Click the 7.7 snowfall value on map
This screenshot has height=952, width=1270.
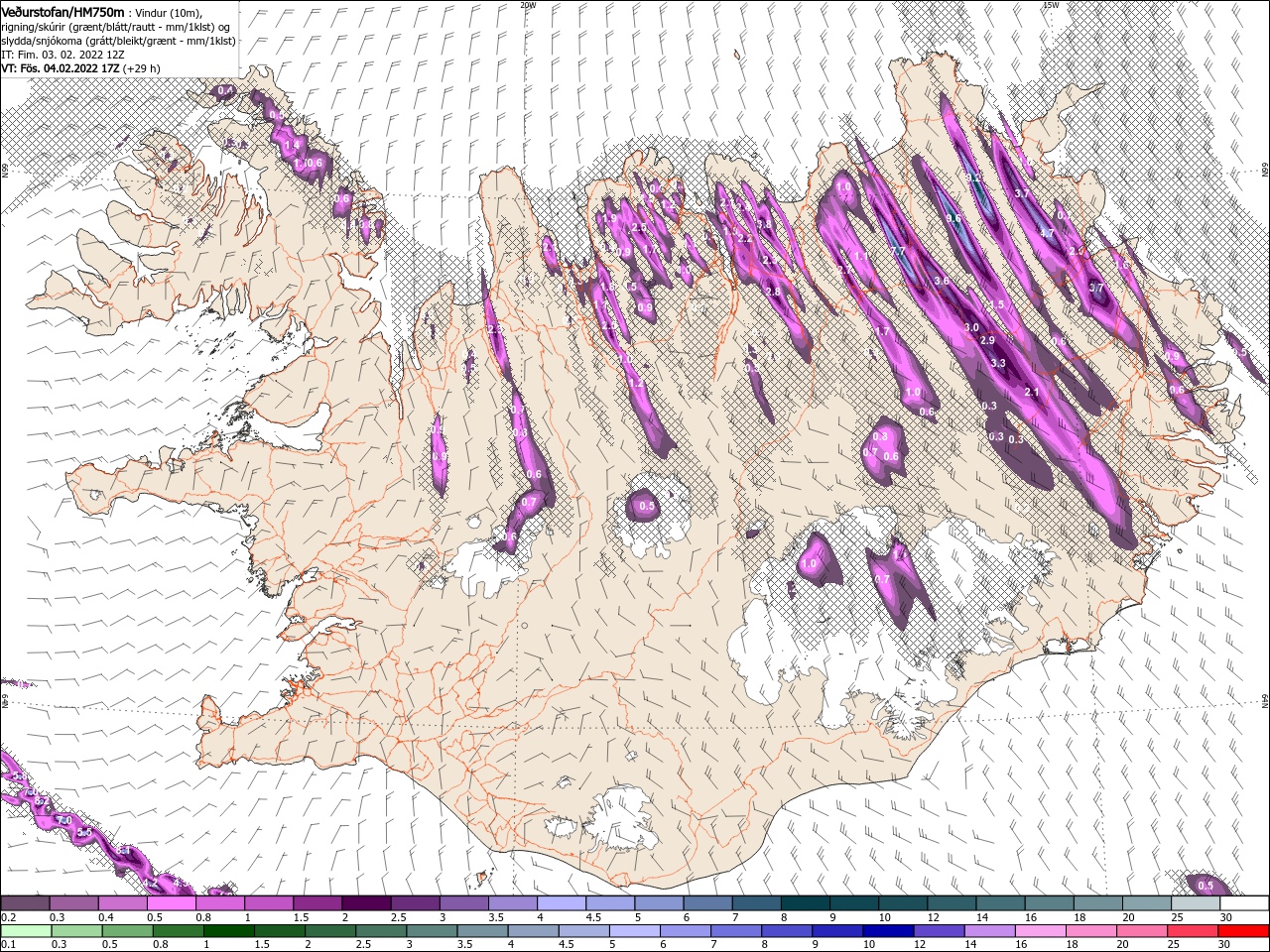point(898,252)
